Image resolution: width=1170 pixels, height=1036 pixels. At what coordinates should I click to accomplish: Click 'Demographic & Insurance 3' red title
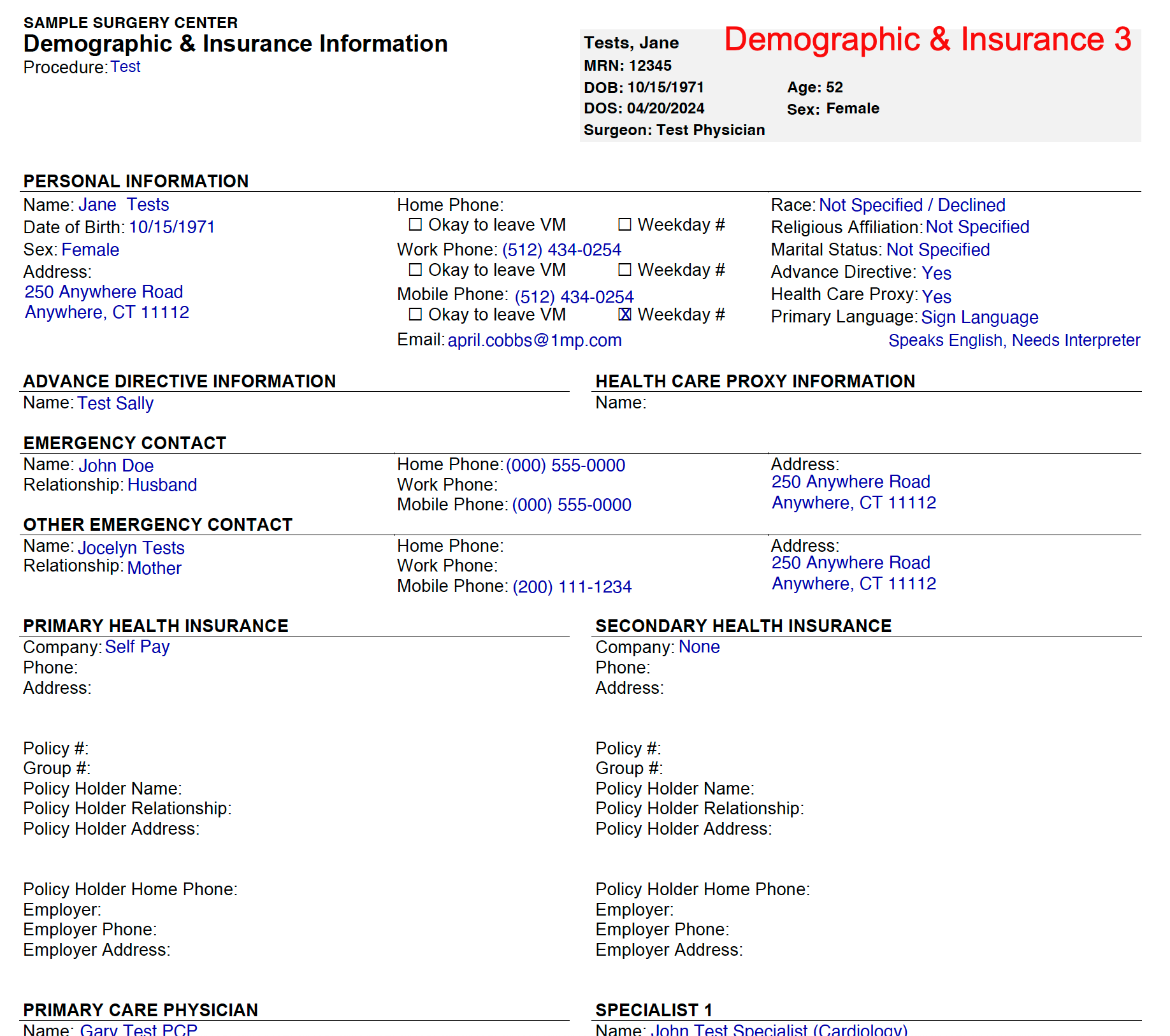[x=928, y=40]
